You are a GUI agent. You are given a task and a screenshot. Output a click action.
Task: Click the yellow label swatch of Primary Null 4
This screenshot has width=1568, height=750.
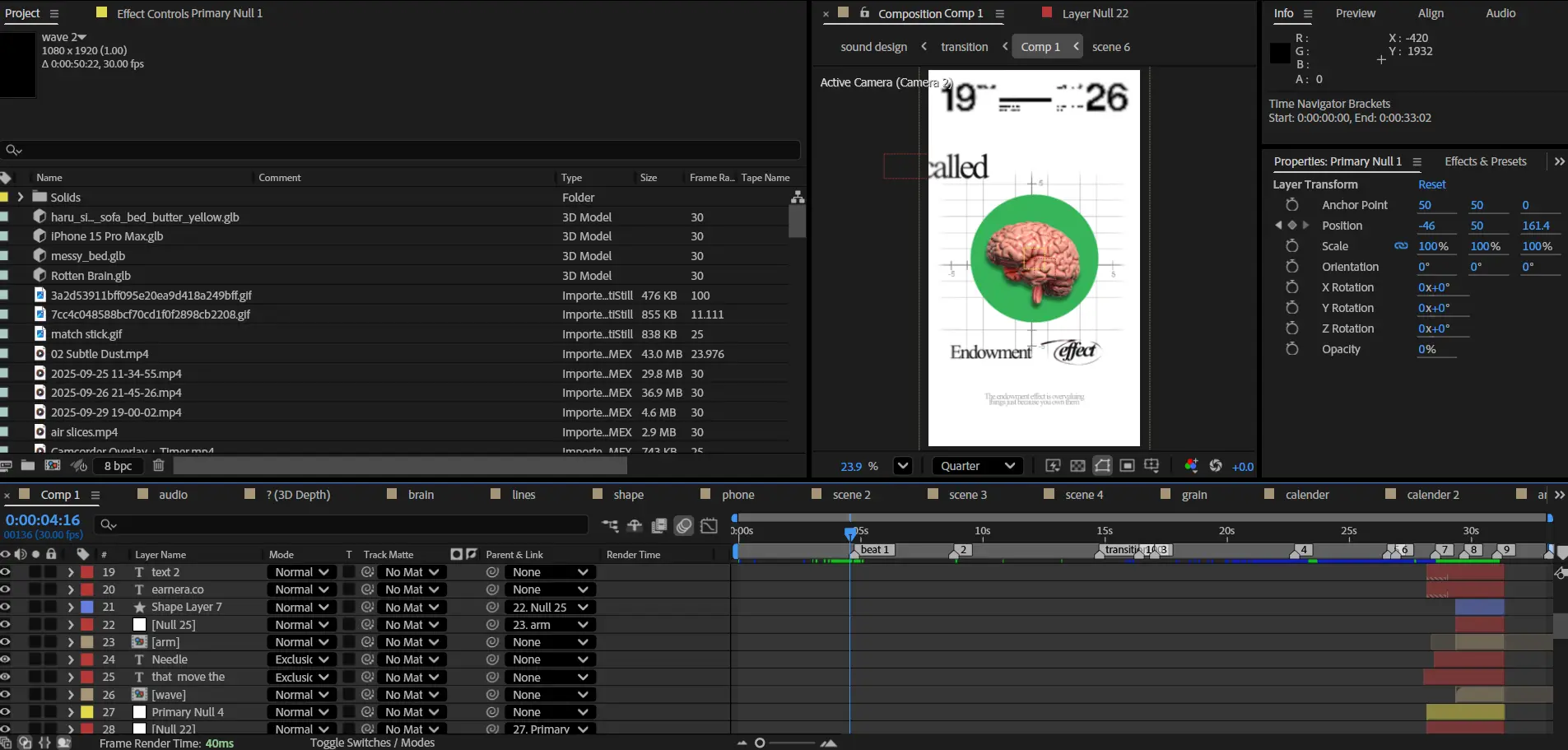click(x=86, y=712)
